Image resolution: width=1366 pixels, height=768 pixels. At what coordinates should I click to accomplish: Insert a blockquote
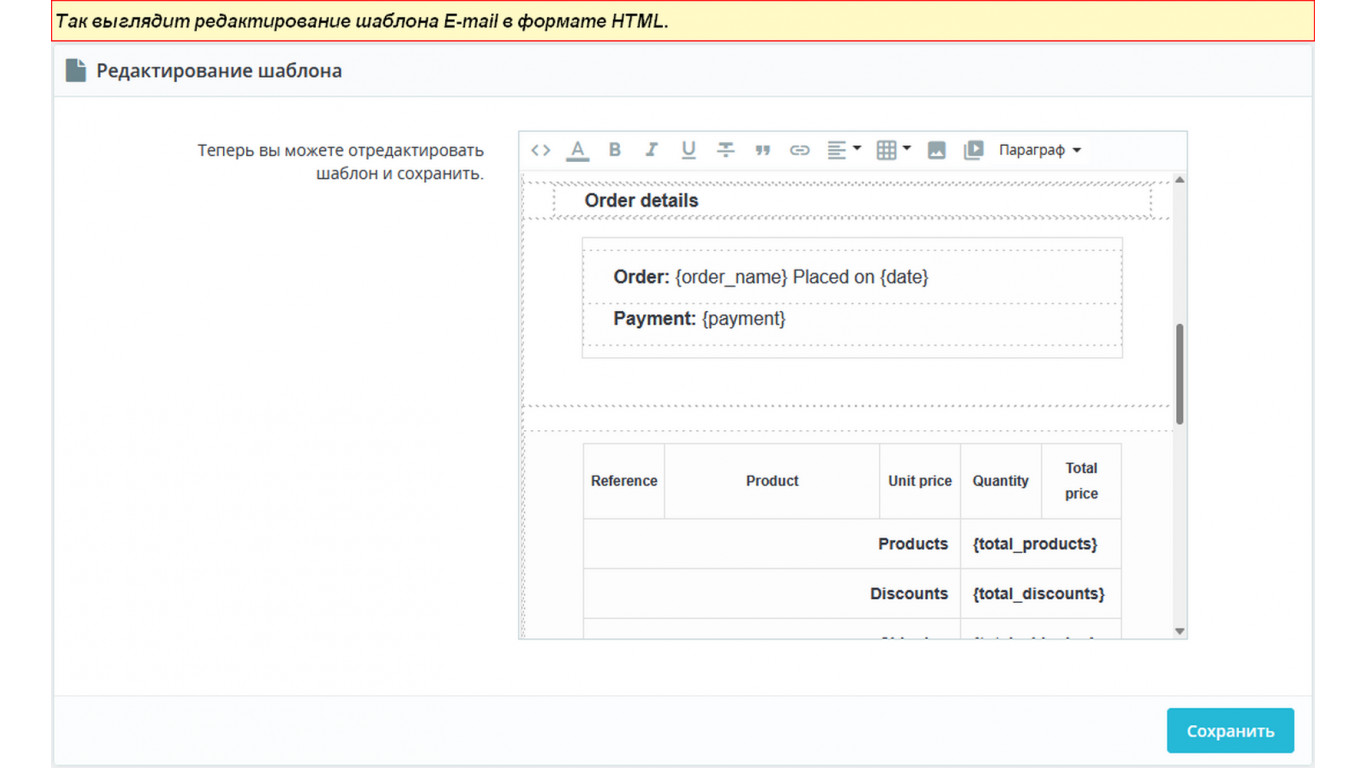click(762, 150)
